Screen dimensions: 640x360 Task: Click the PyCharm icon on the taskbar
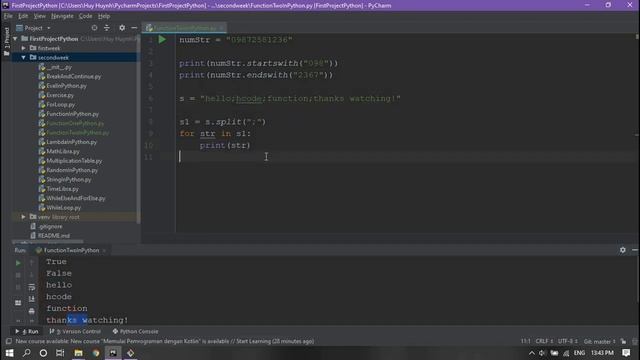tap(113, 353)
